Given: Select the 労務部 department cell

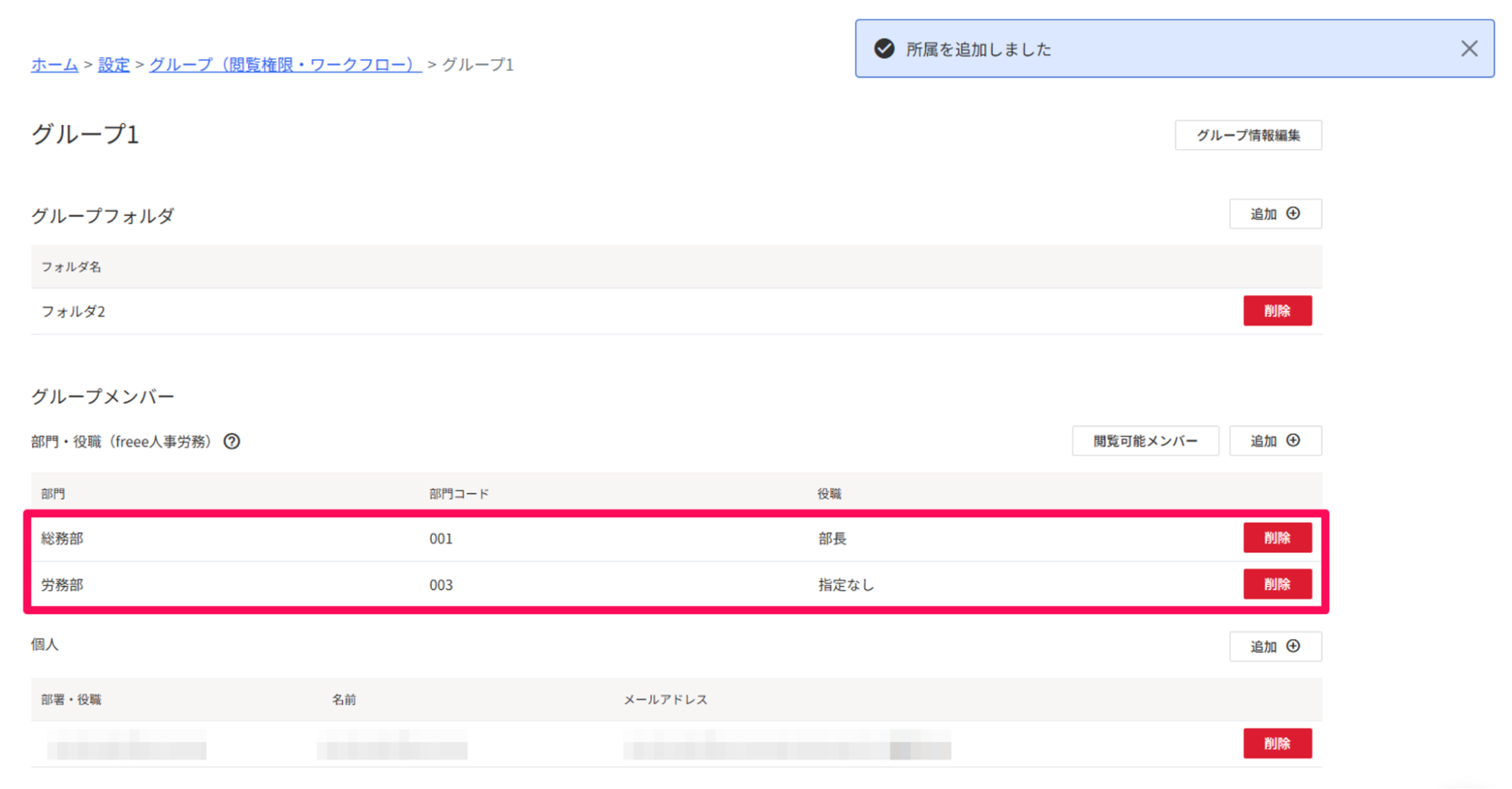Looking at the screenshot, I should pos(62,585).
